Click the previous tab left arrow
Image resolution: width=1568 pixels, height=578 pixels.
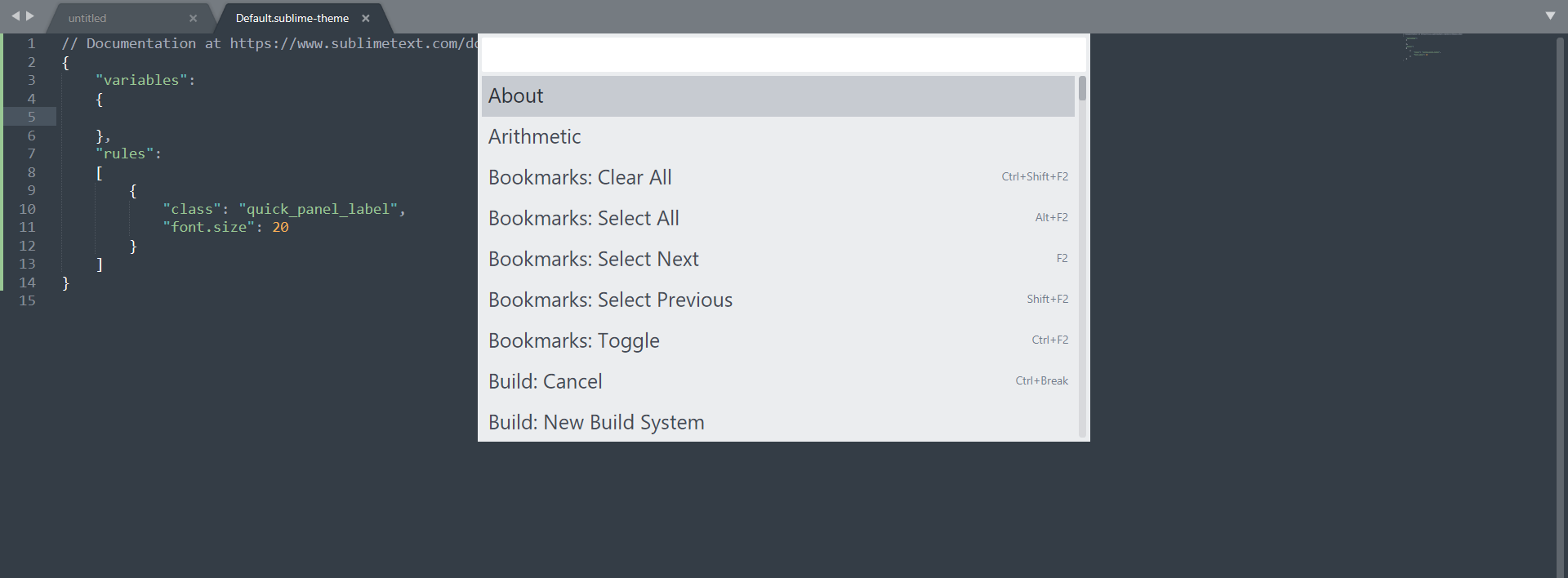(15, 16)
